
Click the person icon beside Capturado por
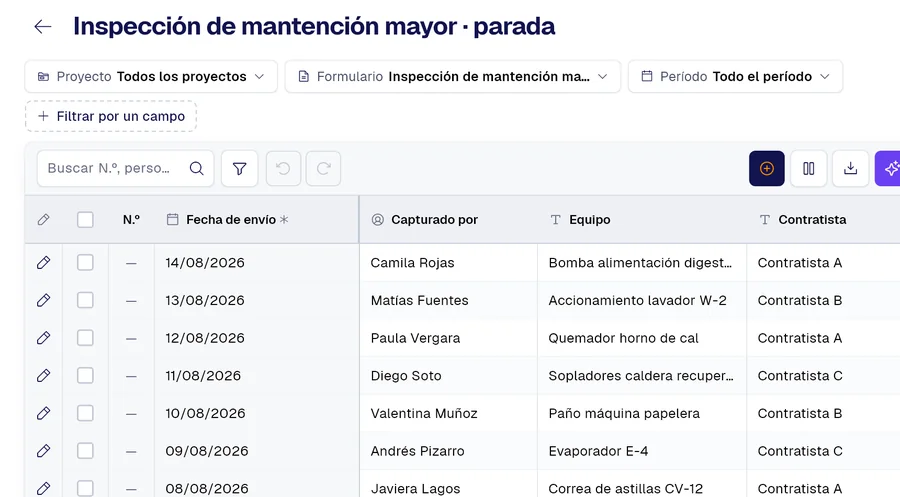[377, 220]
